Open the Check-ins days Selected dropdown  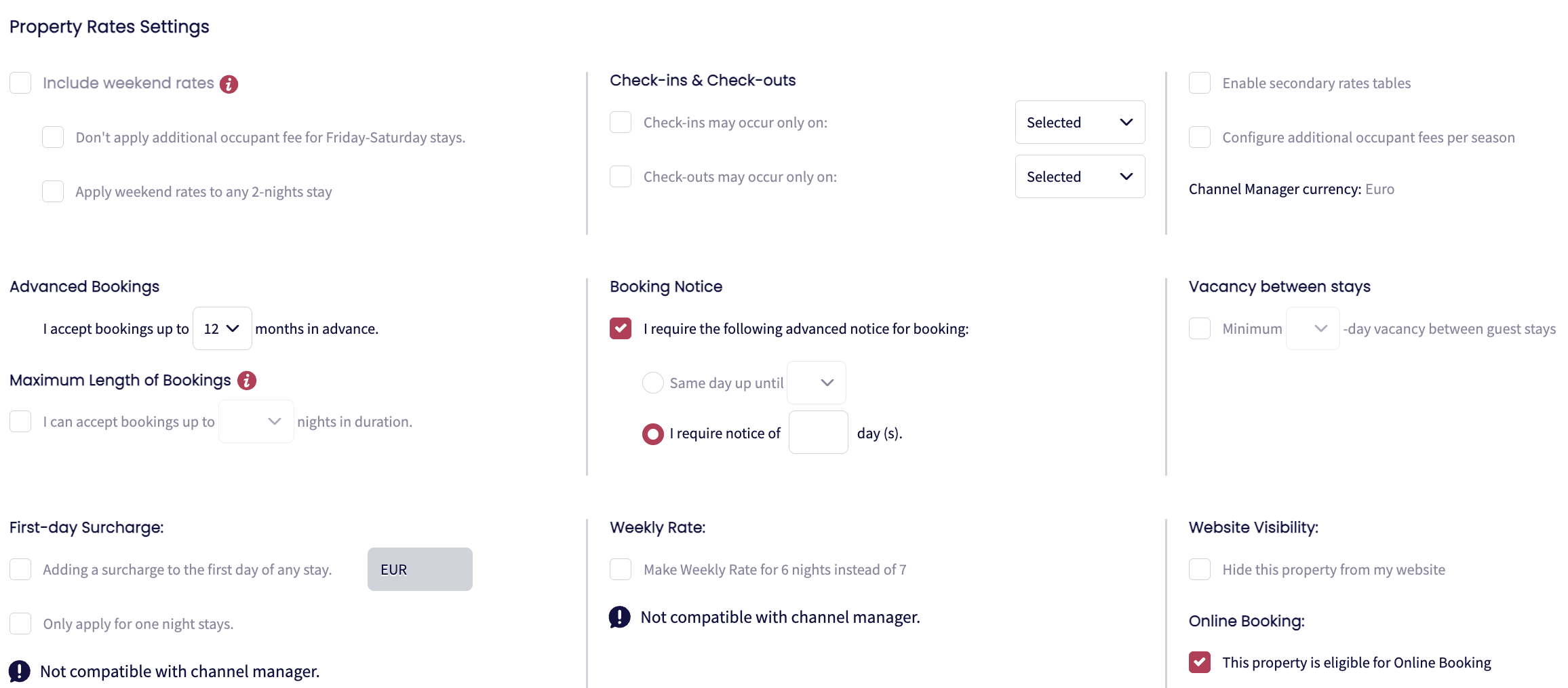(1080, 122)
